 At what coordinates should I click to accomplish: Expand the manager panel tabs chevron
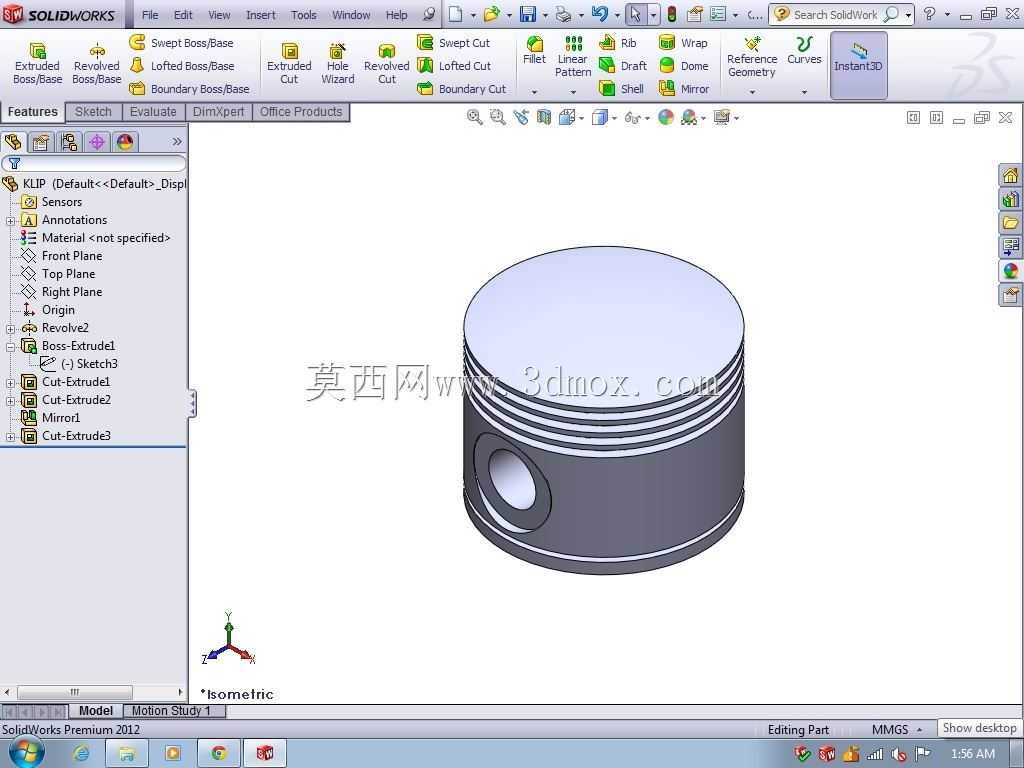coord(177,142)
